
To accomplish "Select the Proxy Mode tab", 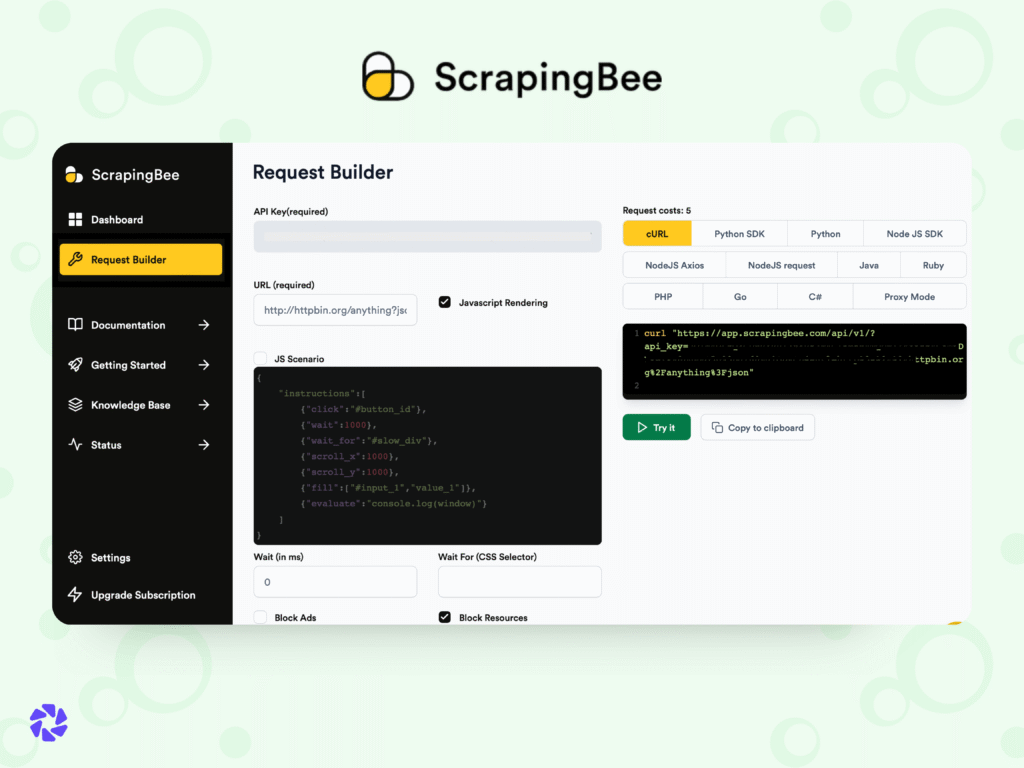I will (x=909, y=296).
